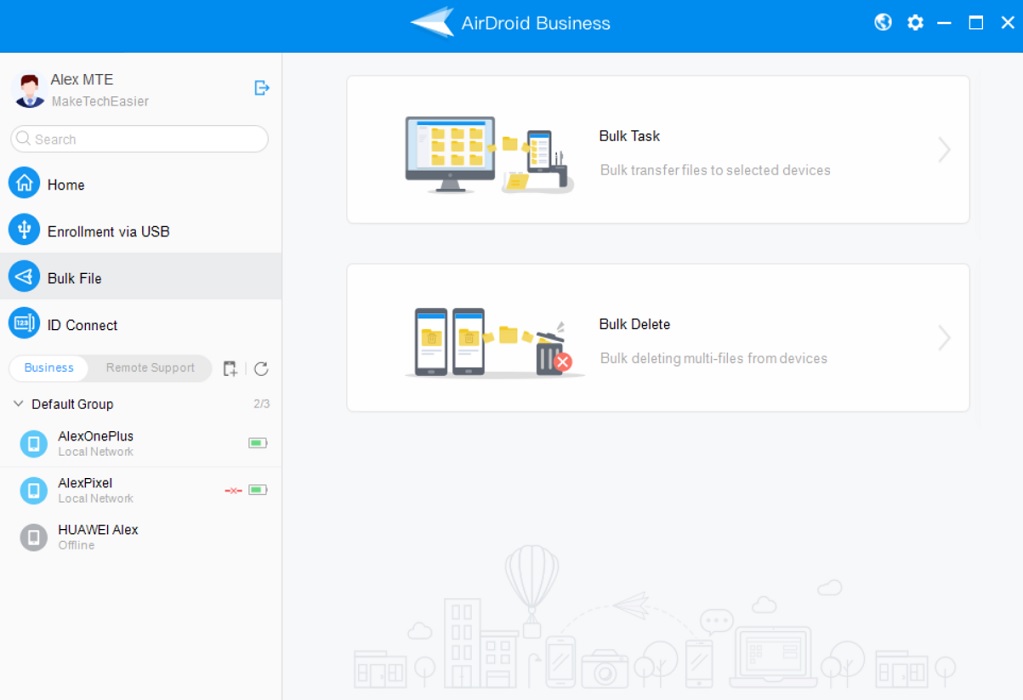Select the Home icon in the sidebar
Screen dimensions: 1023x700
click(x=24, y=183)
